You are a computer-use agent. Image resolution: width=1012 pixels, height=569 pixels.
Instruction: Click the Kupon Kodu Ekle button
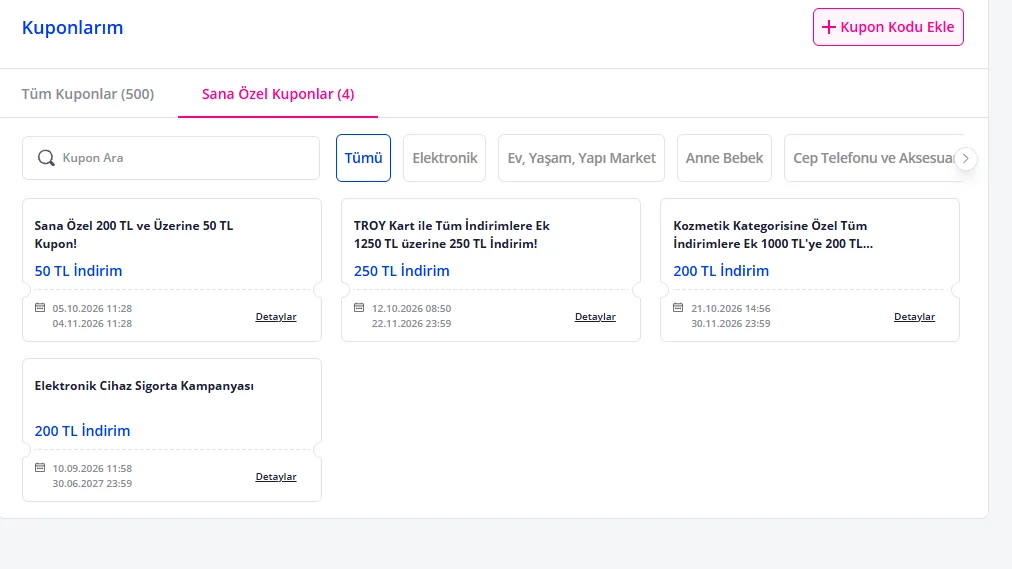click(x=888, y=27)
